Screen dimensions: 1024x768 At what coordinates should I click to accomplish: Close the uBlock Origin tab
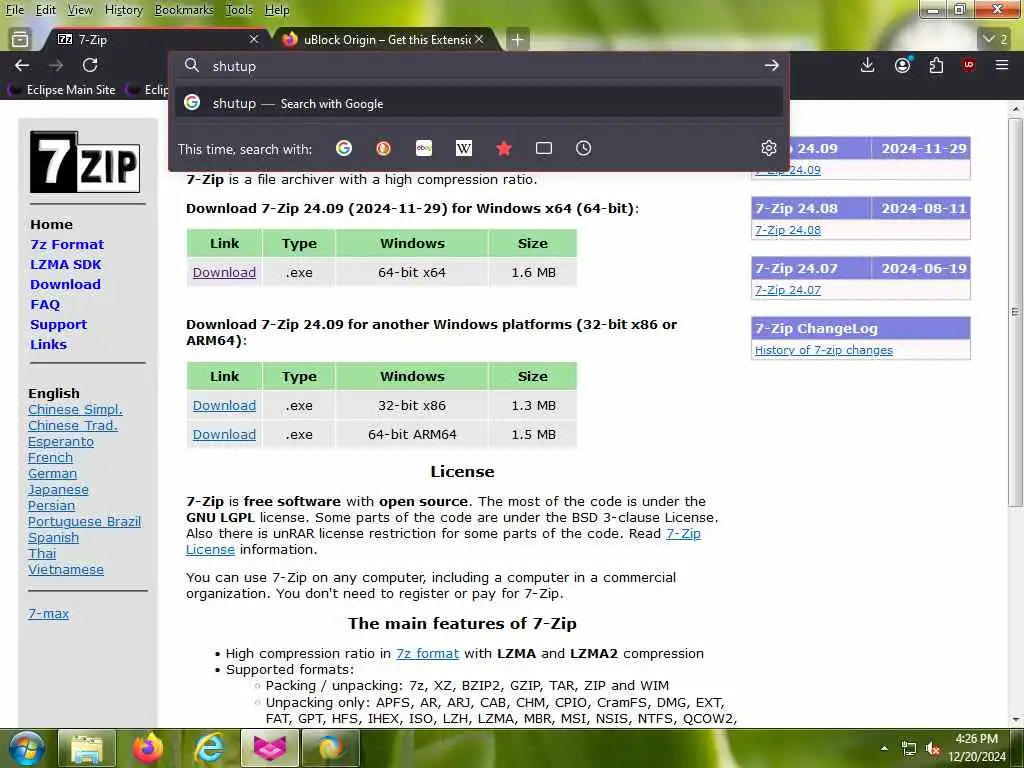tap(479, 39)
